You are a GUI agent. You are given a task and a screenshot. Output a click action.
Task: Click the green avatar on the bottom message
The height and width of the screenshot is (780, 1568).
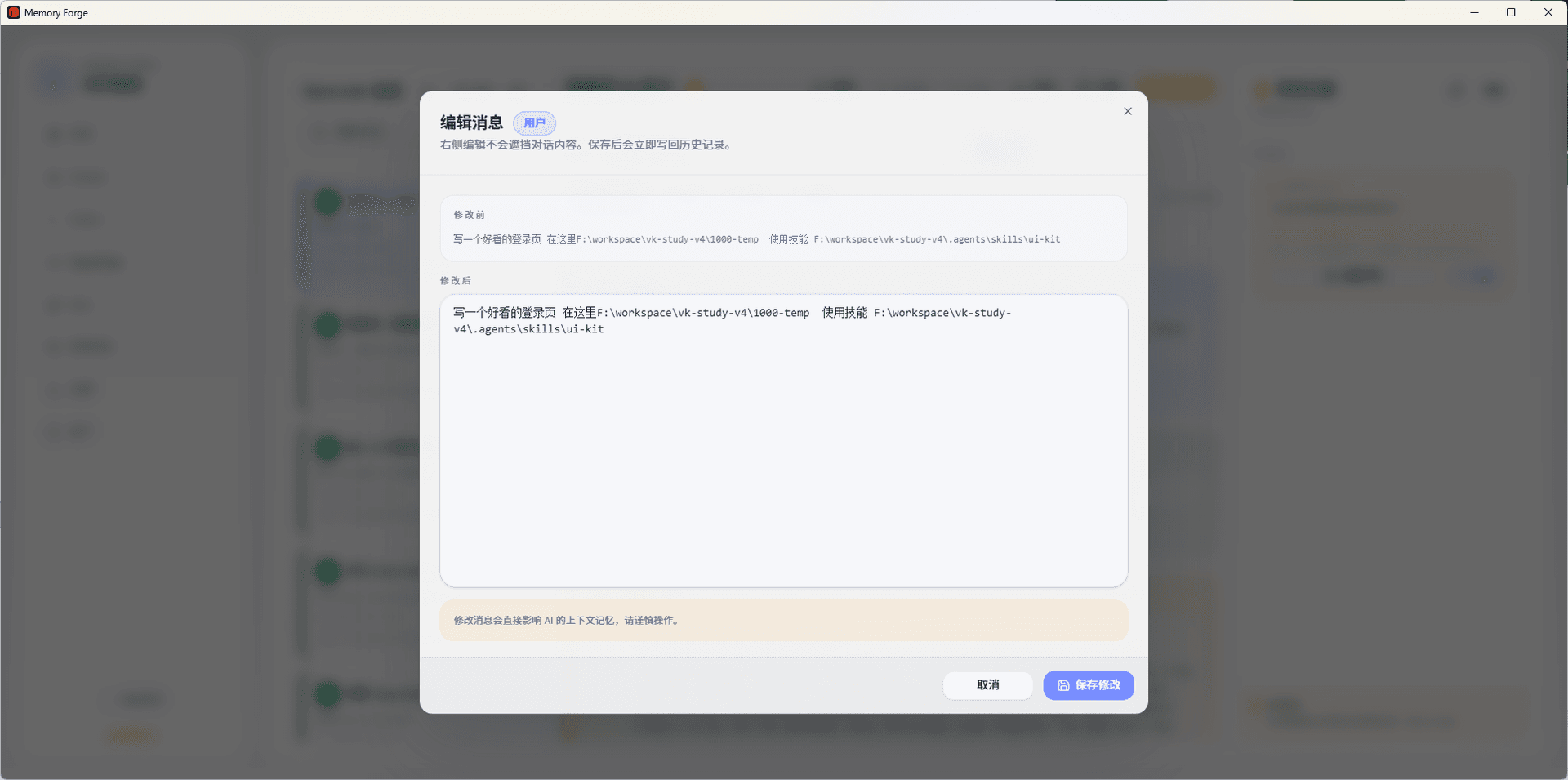pyautogui.click(x=327, y=694)
